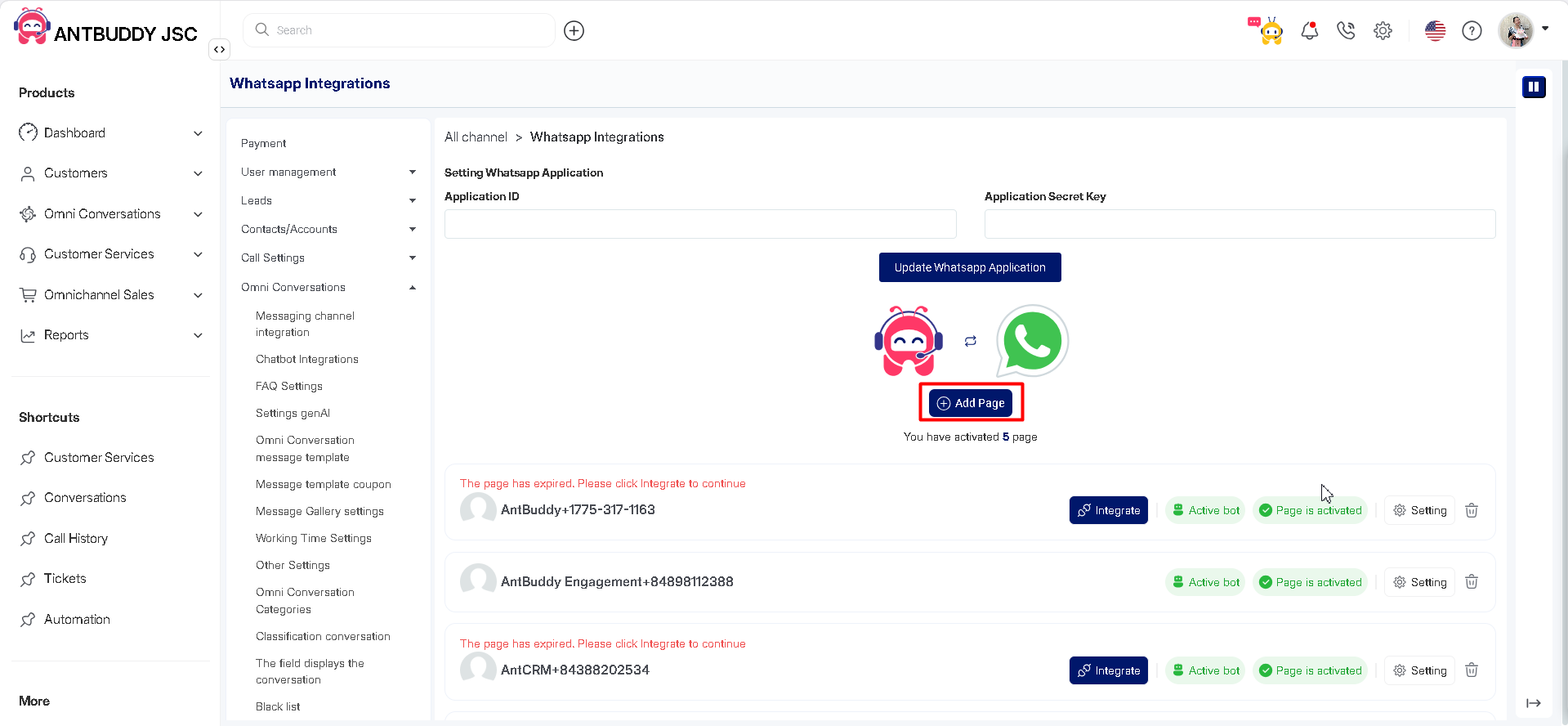This screenshot has width=1568, height=726.
Task: Integrate the AntCRM+84388202534 page
Action: pyautogui.click(x=1109, y=670)
